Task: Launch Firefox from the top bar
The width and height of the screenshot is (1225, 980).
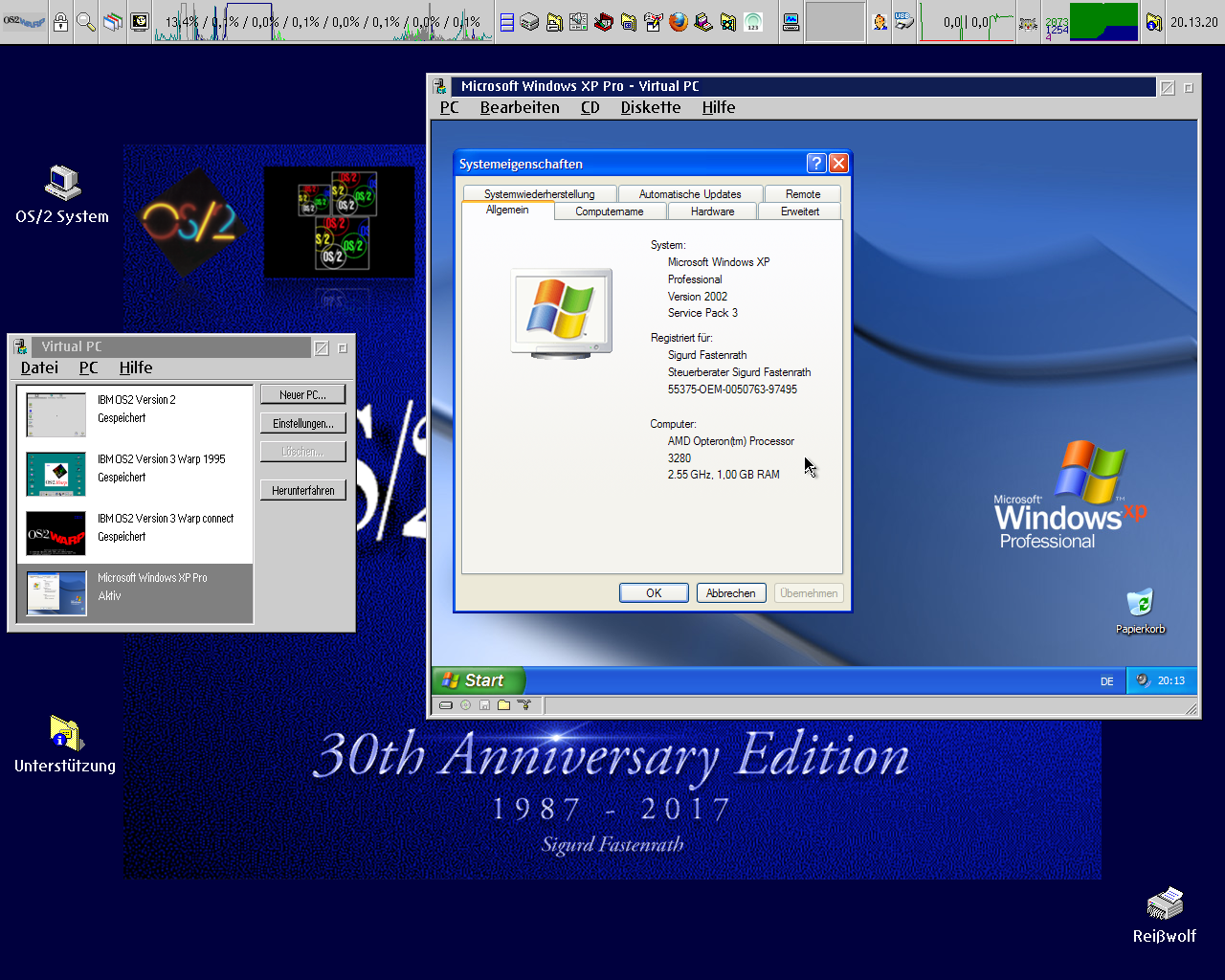Action: tap(679, 22)
